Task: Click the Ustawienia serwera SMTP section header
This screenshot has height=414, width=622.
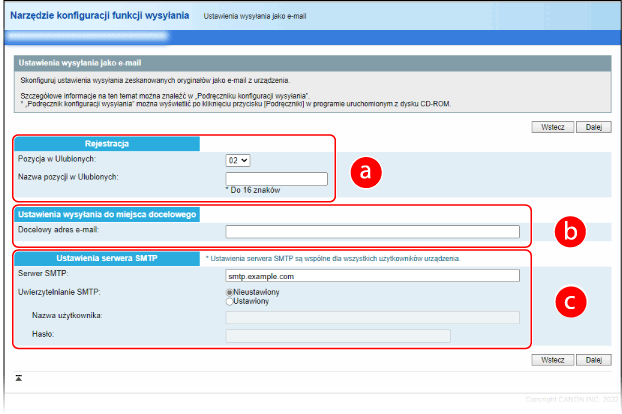Action: pyautogui.click(x=106, y=259)
